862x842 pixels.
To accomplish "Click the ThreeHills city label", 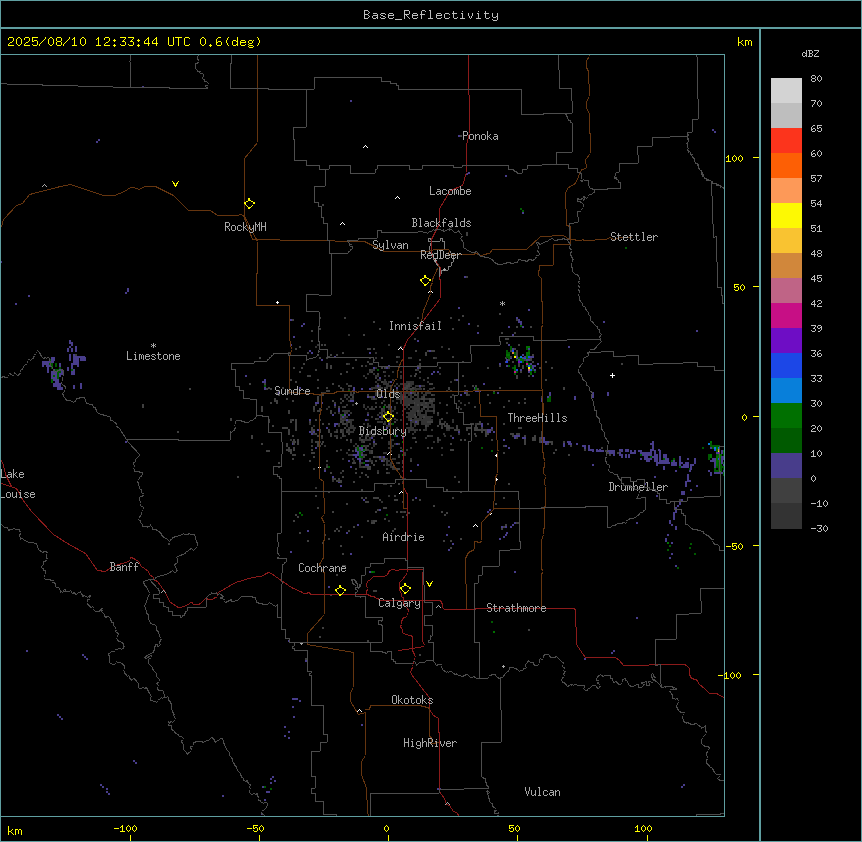I will pyautogui.click(x=537, y=418).
